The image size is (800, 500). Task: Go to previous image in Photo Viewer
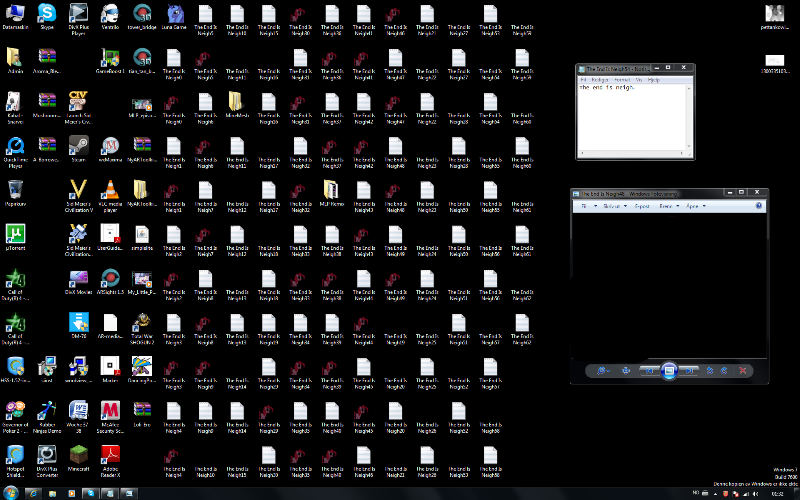[649, 371]
